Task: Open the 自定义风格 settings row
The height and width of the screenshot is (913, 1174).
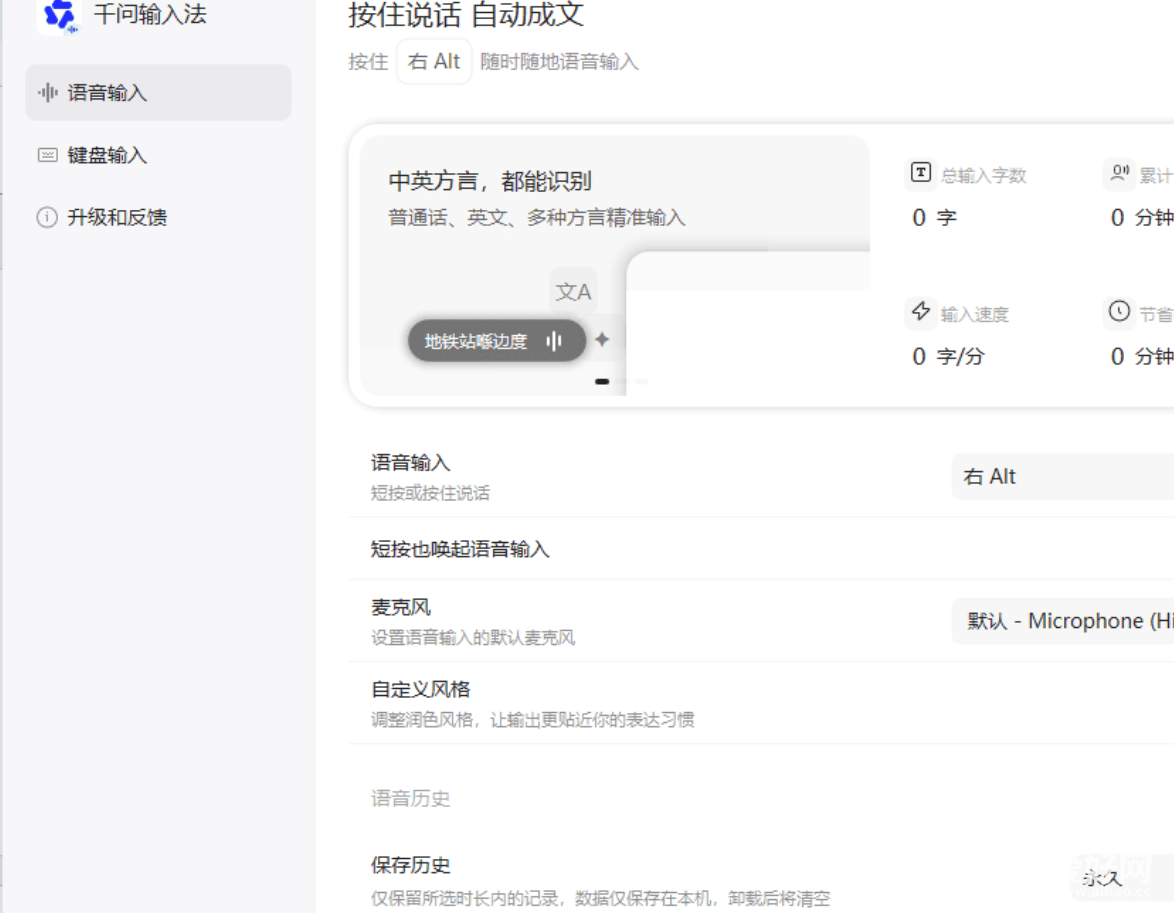Action: coord(761,703)
